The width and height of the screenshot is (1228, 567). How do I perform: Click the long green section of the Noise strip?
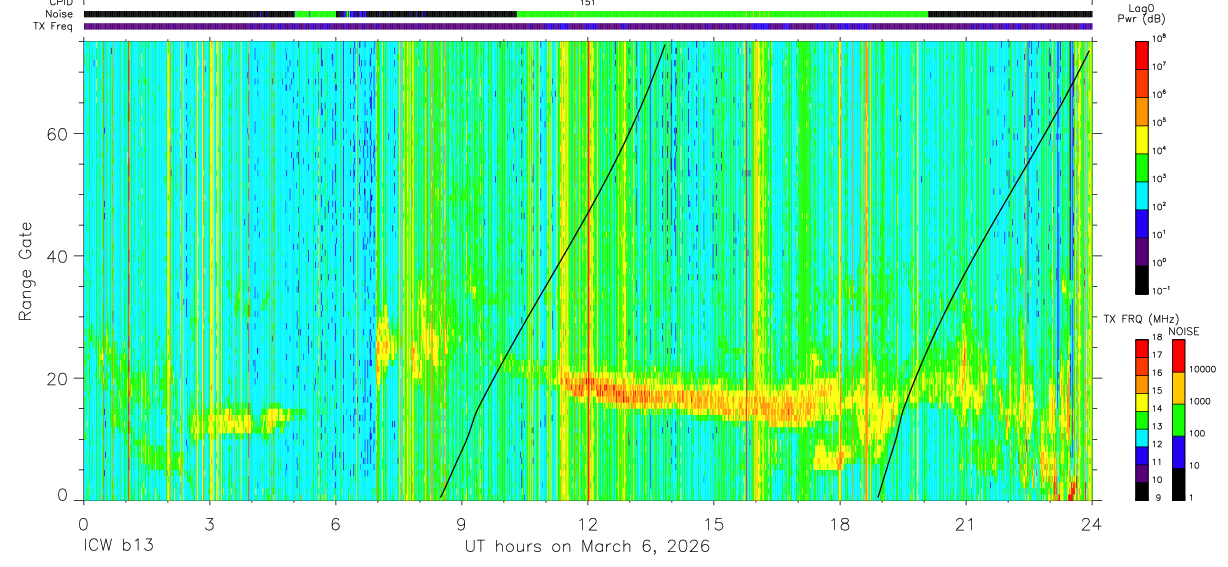point(722,14)
